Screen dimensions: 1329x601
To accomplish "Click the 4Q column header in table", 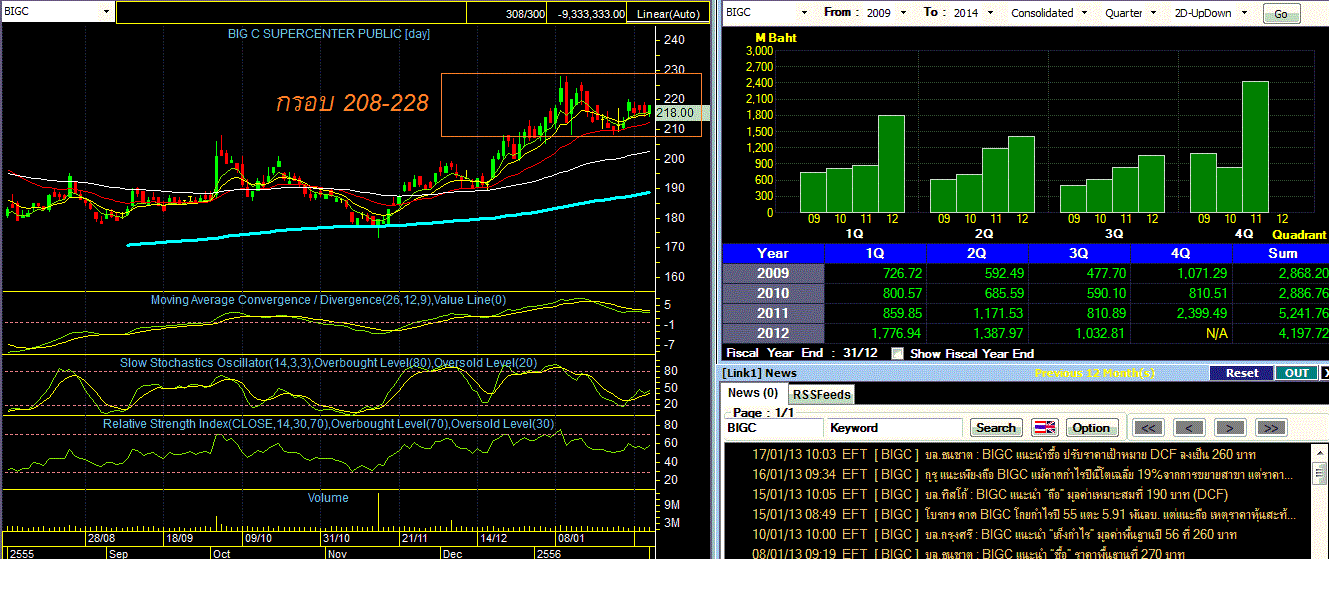I will [x=1181, y=253].
